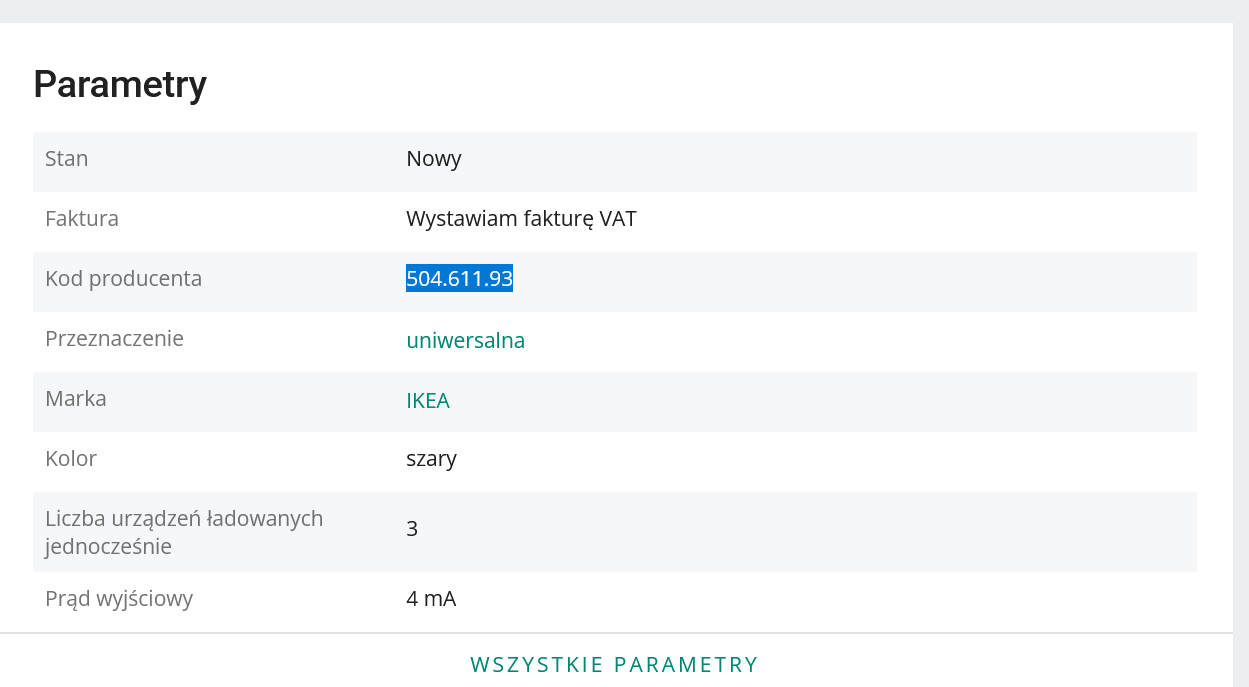This screenshot has height=687, width=1249.
Task: Open the IKEA brand link
Action: pyautogui.click(x=428, y=400)
